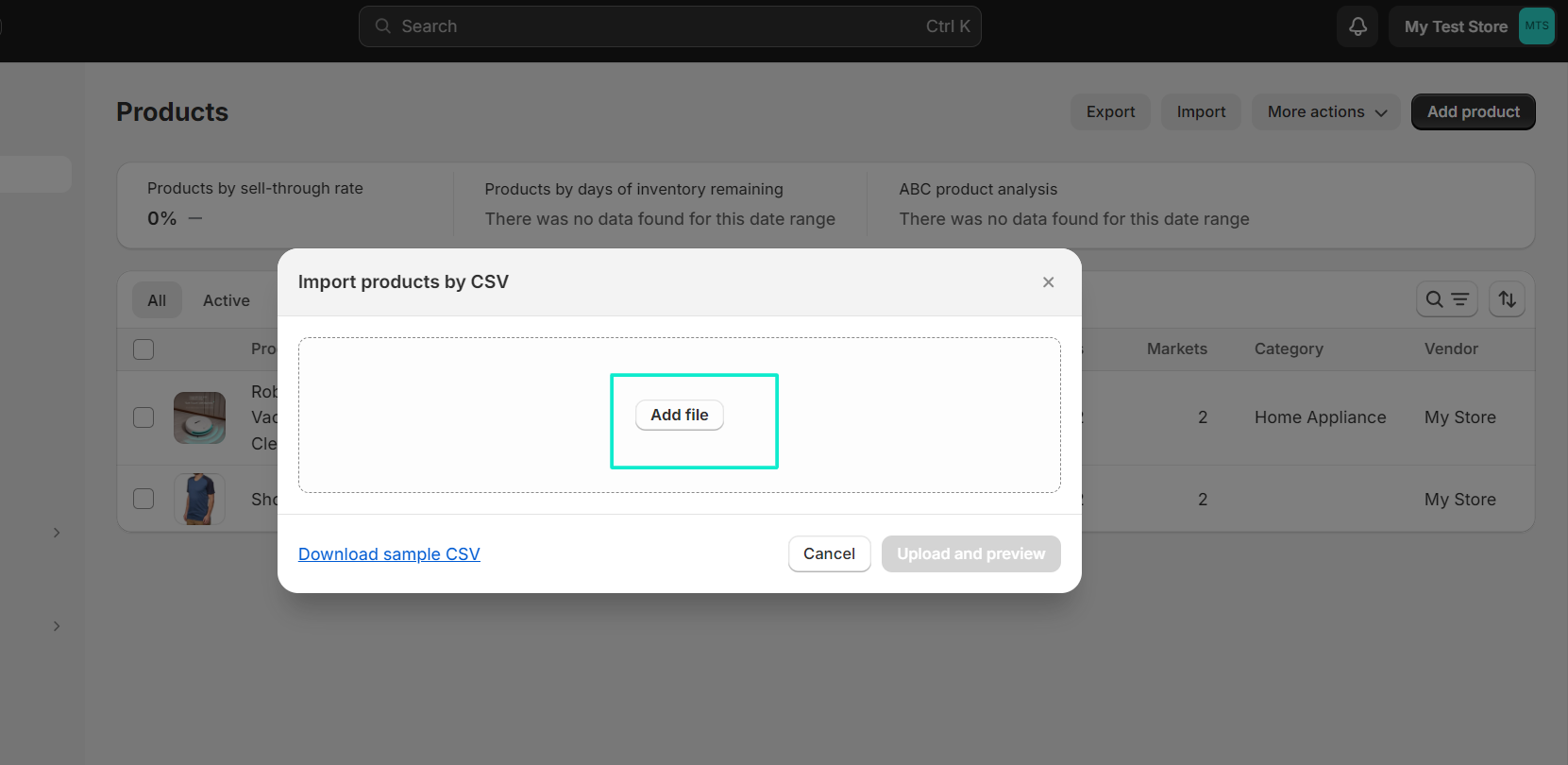This screenshot has width=1568, height=765.
Task: Switch to the Active tab
Action: coord(227,300)
